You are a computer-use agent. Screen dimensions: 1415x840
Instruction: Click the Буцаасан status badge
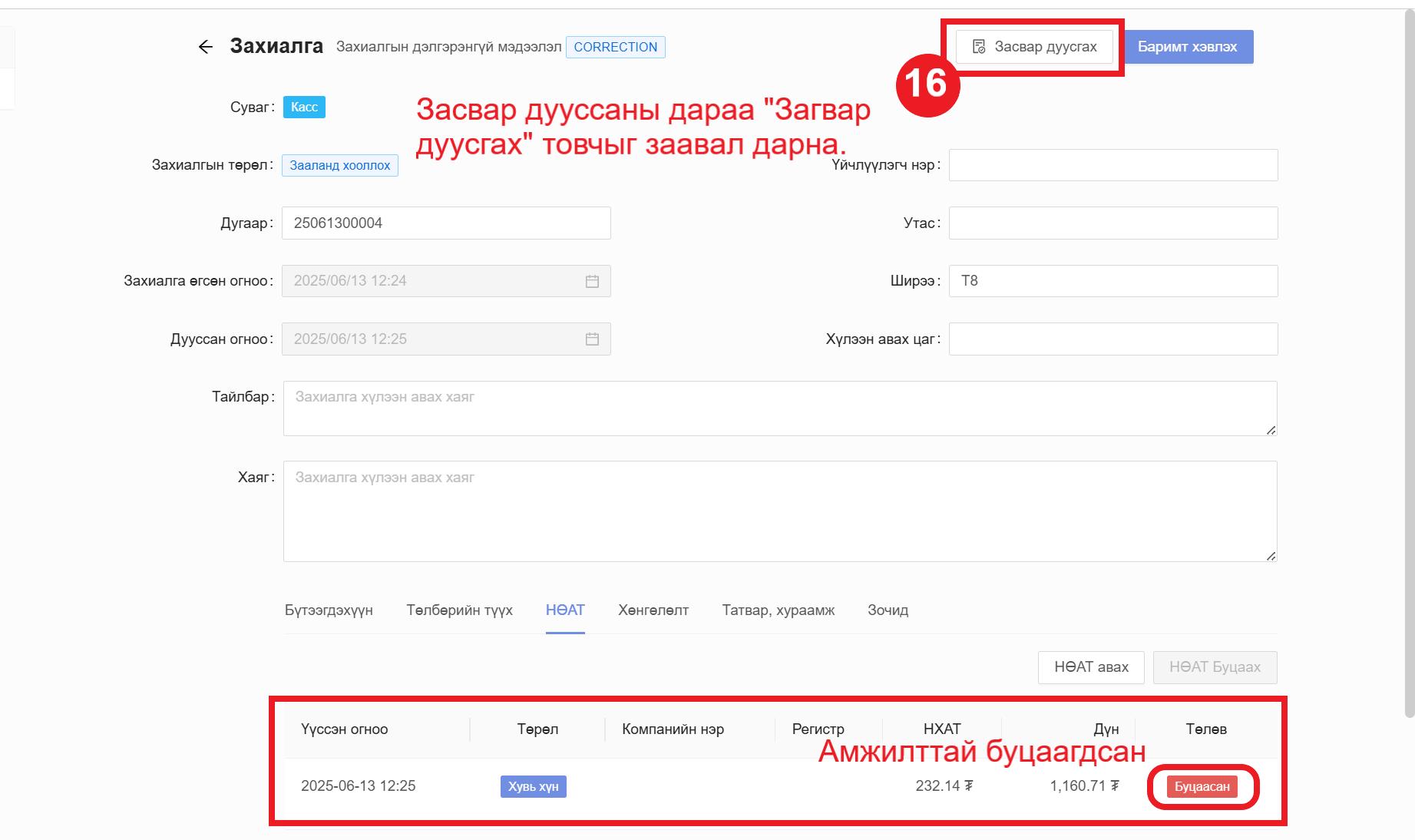[x=1202, y=786]
